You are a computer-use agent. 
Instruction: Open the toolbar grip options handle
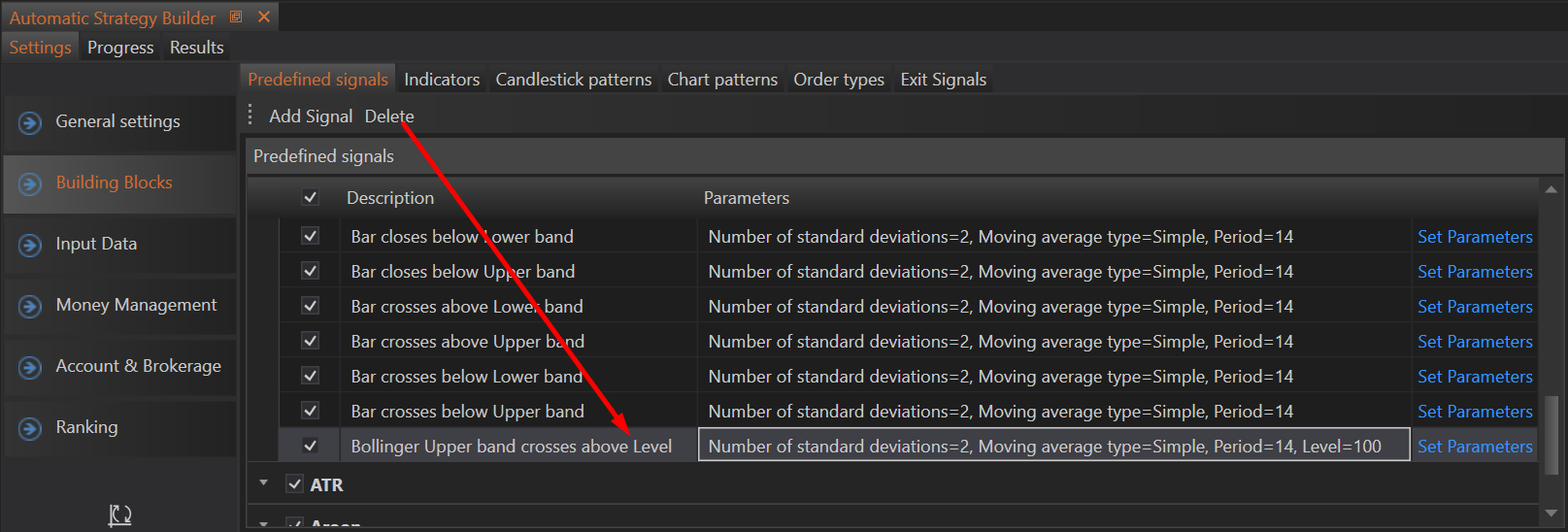(x=250, y=116)
